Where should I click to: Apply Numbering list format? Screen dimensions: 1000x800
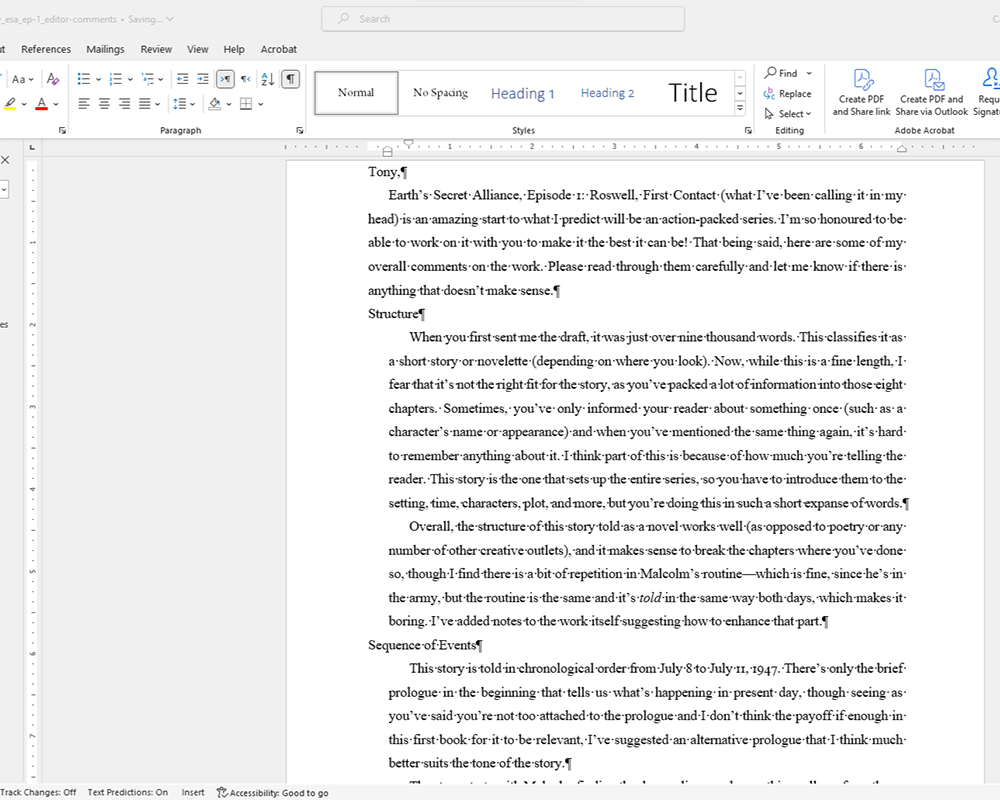pyautogui.click(x=115, y=79)
